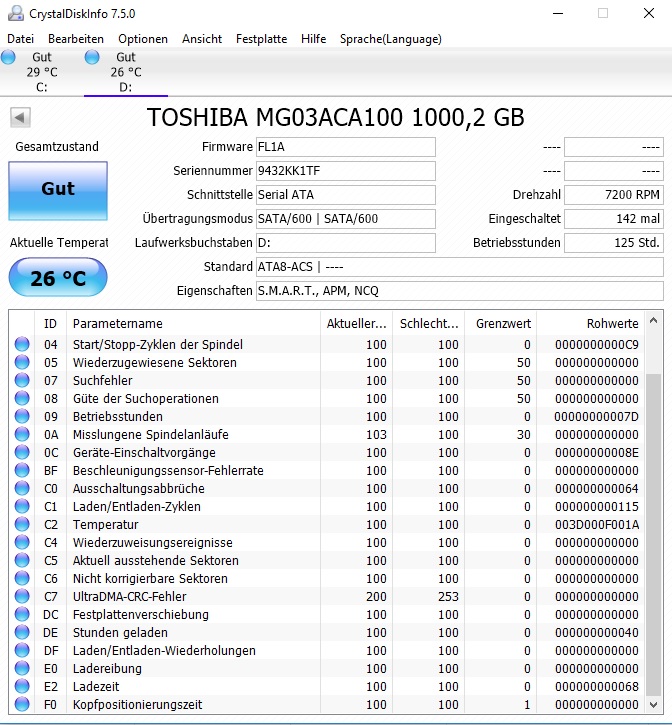
Task: Click the status orb for Ladereibung
Action: click(x=22, y=669)
